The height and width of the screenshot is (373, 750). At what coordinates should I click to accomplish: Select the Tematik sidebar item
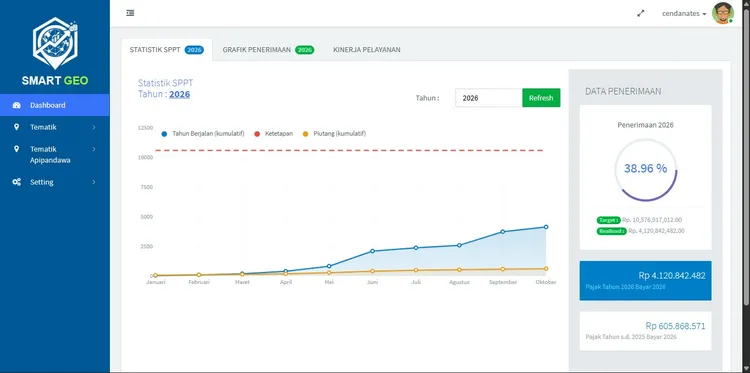(55, 127)
